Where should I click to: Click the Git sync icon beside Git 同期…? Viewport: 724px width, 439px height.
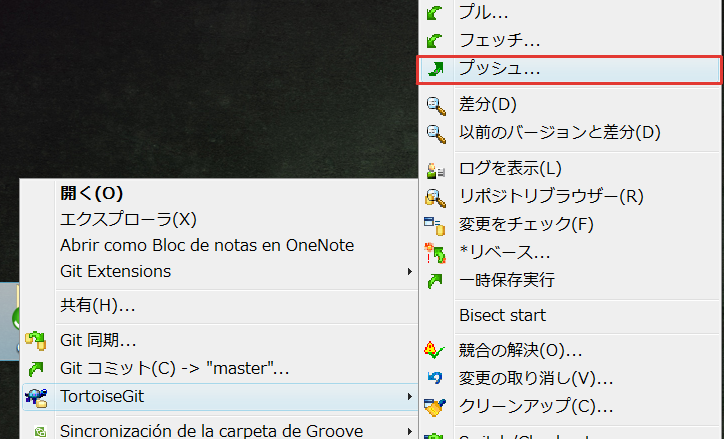coord(36,341)
